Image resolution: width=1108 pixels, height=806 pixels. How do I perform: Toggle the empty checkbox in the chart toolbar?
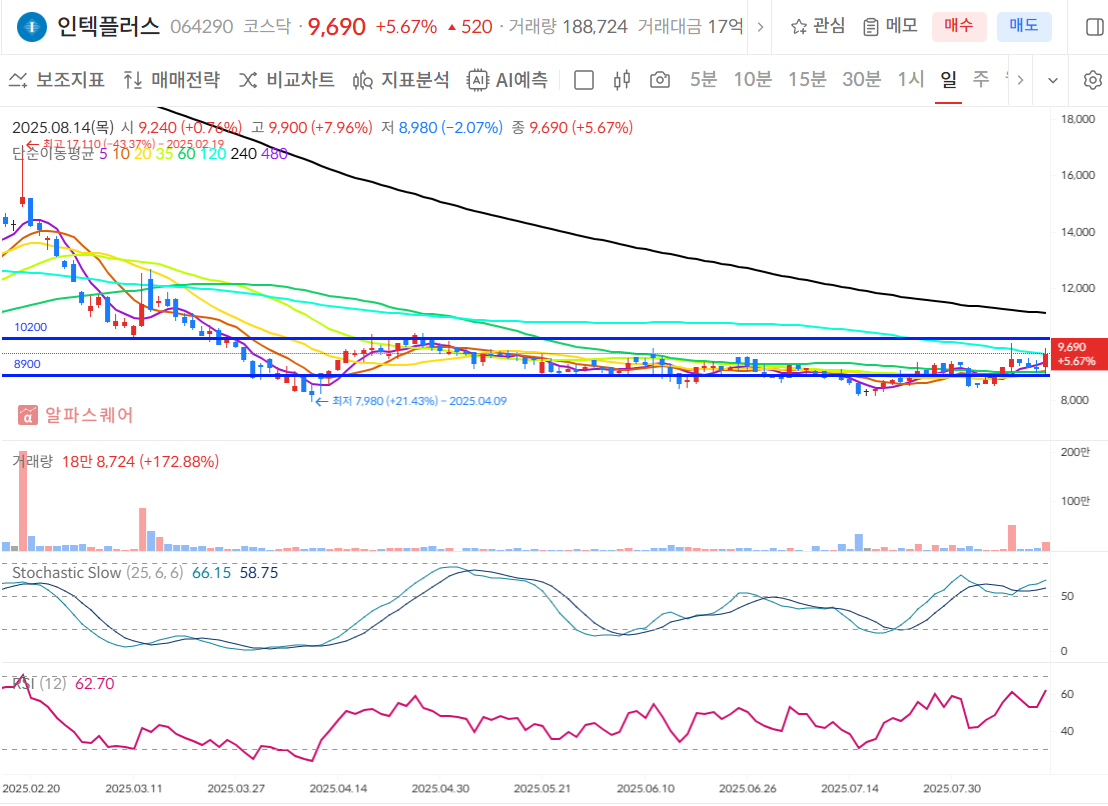tap(583, 80)
